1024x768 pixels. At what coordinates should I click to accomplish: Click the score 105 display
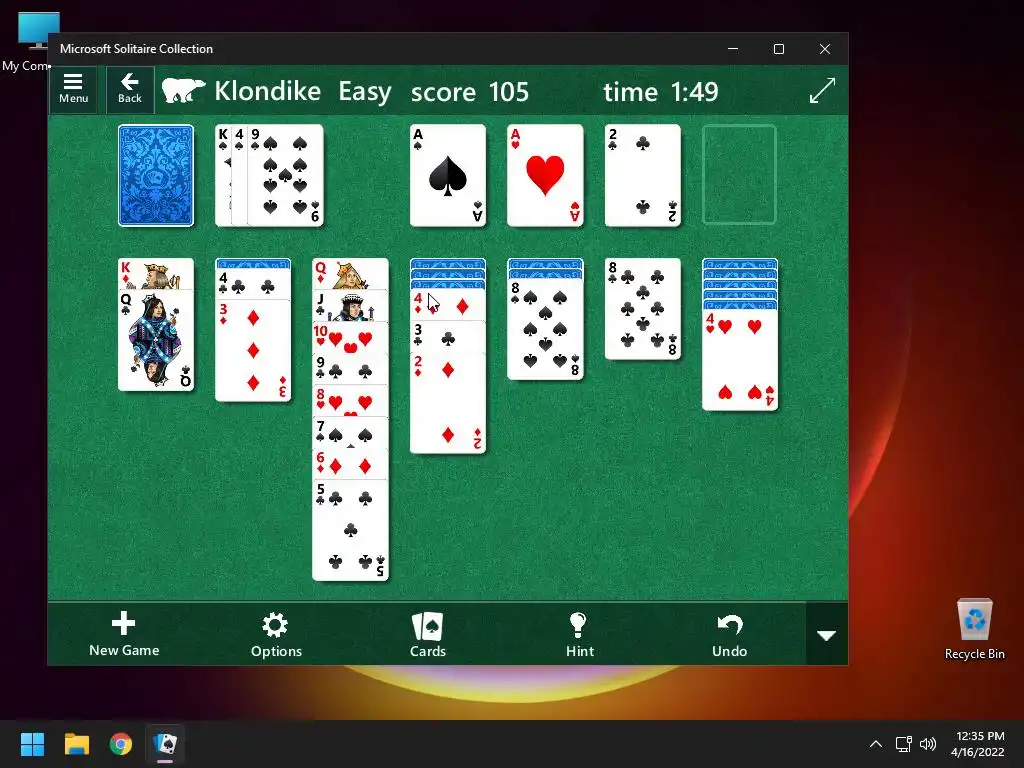click(x=470, y=92)
